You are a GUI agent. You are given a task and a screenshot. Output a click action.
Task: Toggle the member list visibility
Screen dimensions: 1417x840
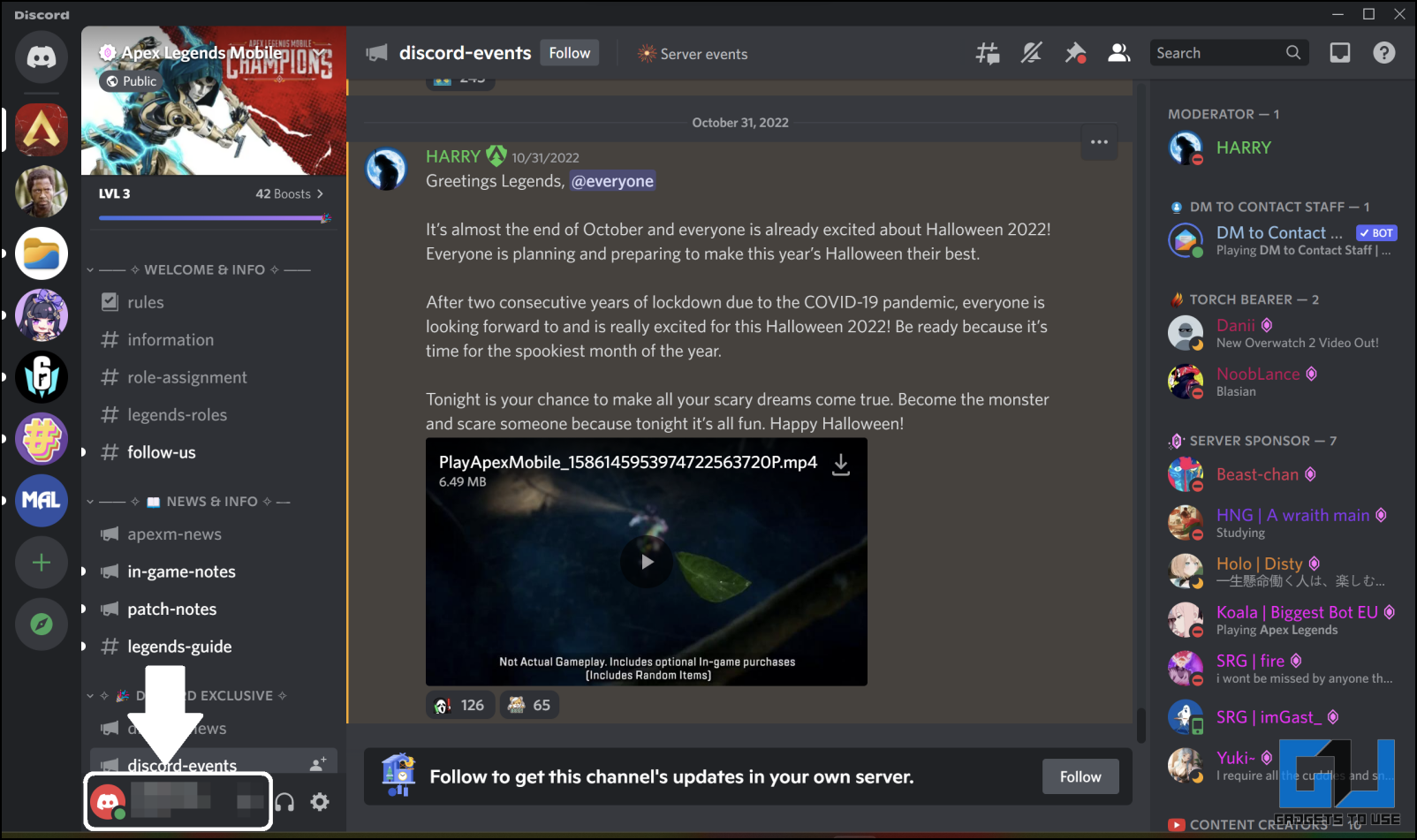click(1119, 53)
